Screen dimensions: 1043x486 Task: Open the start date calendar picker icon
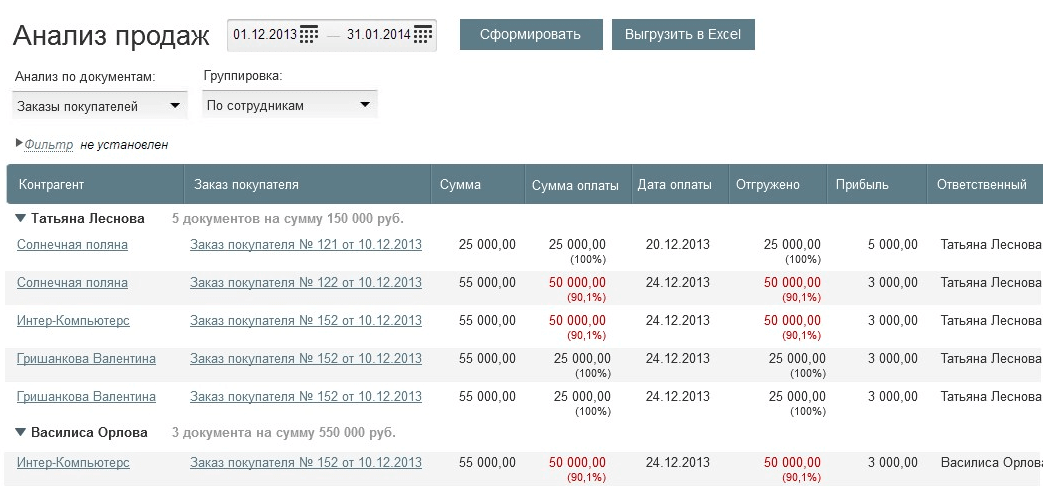coord(309,35)
